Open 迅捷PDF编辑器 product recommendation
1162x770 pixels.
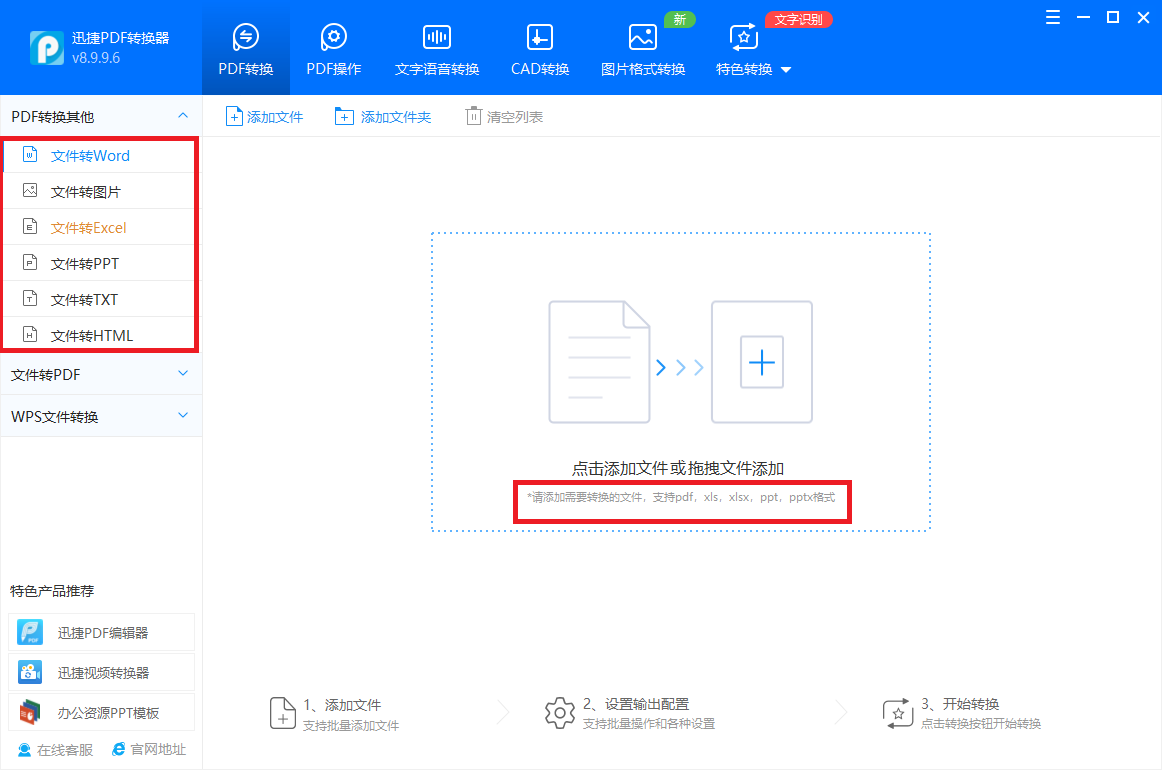102,632
